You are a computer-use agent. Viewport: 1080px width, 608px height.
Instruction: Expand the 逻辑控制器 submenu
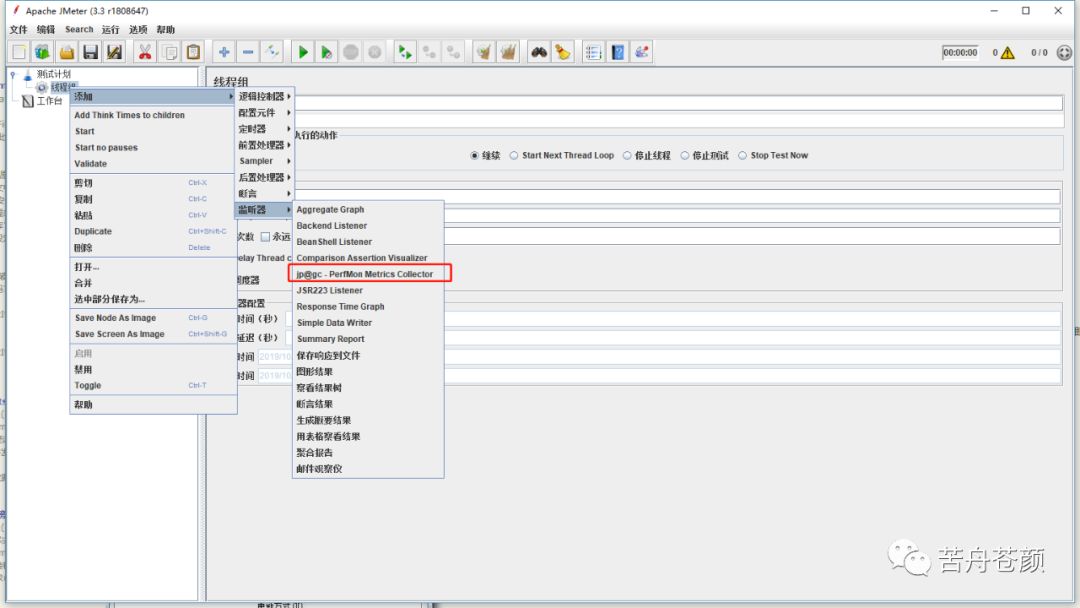[x=264, y=96]
